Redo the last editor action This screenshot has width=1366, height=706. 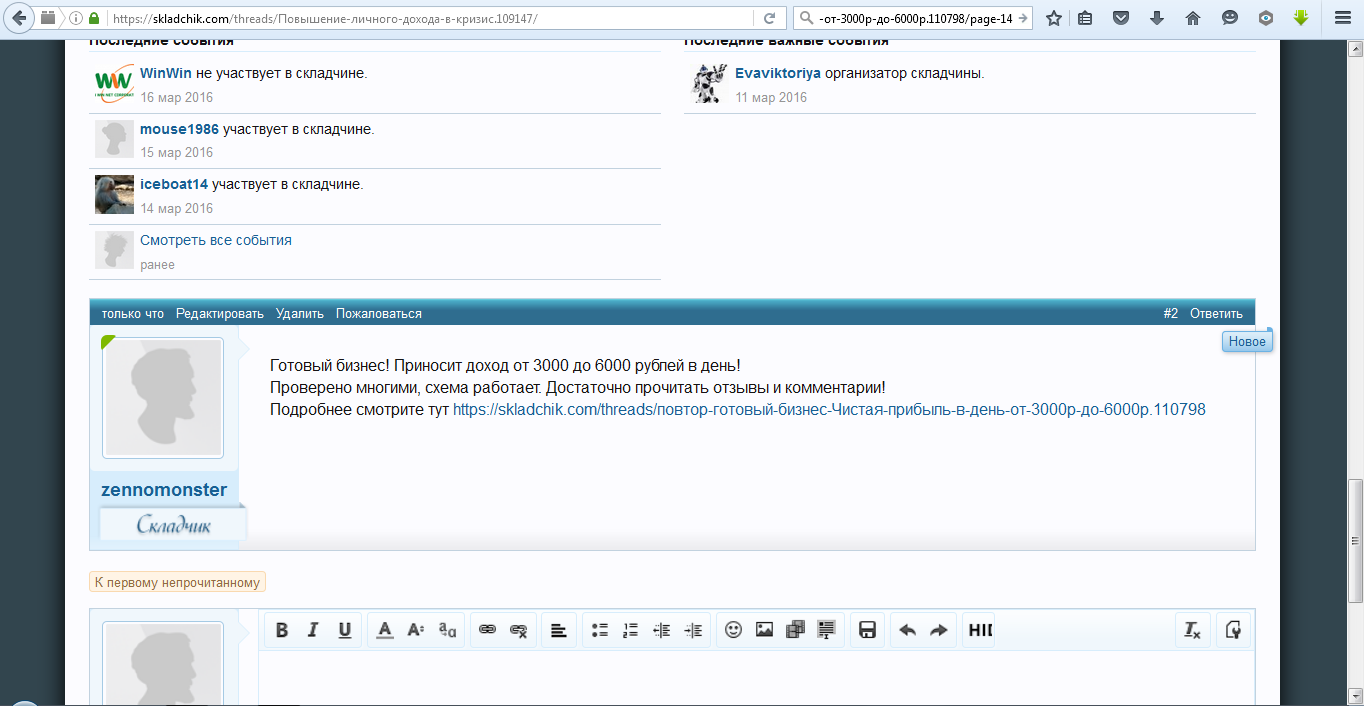pyautogui.click(x=938, y=630)
